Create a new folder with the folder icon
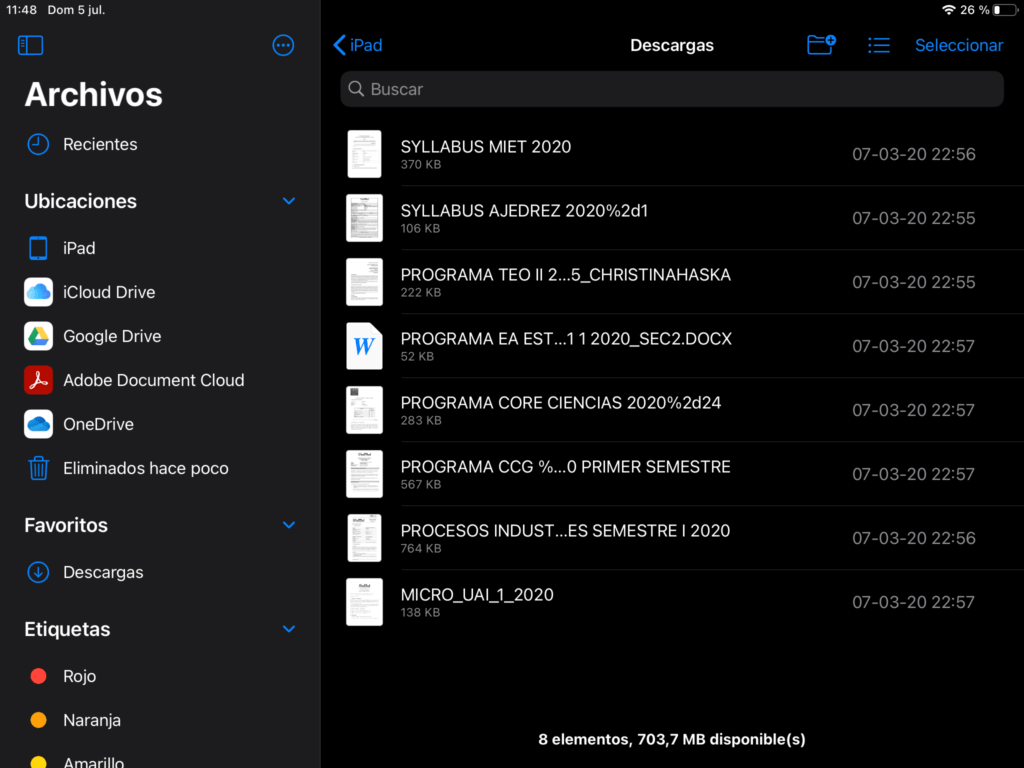The width and height of the screenshot is (1024, 768). click(821, 45)
